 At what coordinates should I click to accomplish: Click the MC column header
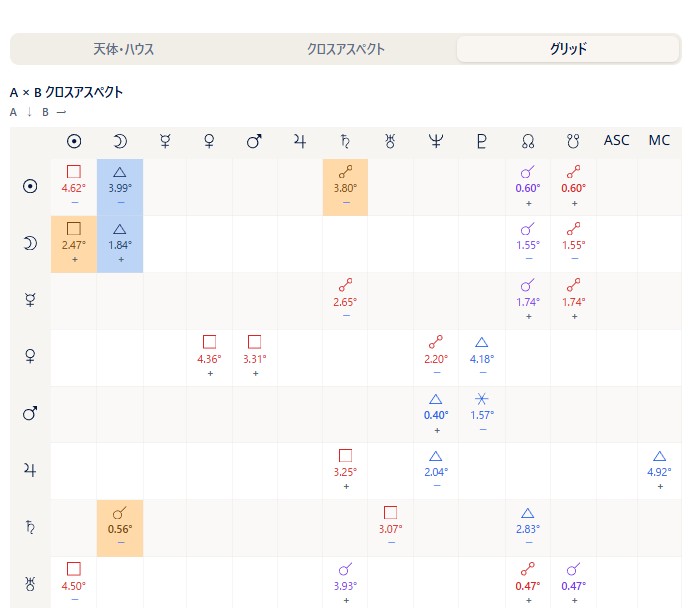click(x=659, y=140)
